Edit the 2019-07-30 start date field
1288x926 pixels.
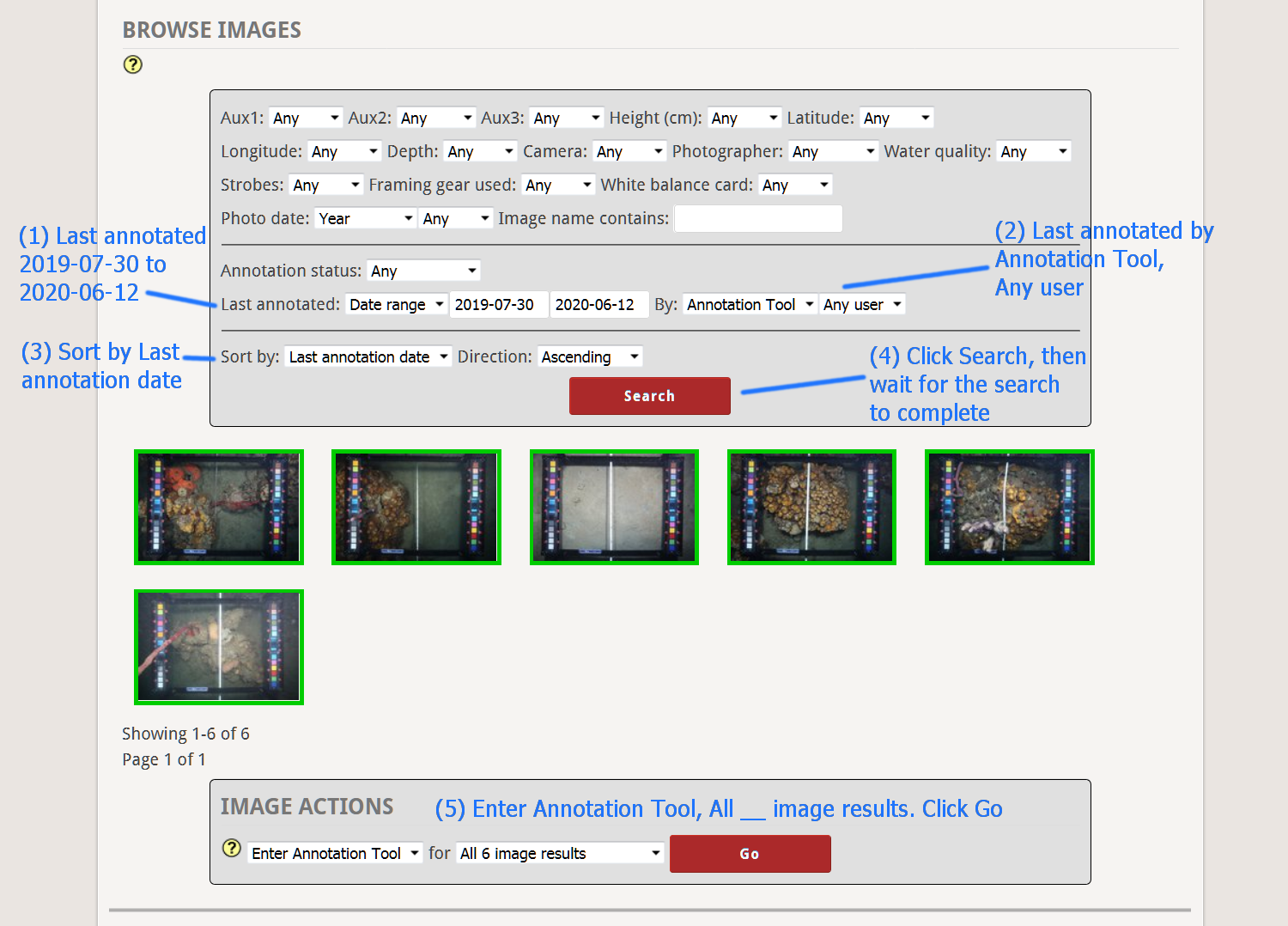pos(498,303)
